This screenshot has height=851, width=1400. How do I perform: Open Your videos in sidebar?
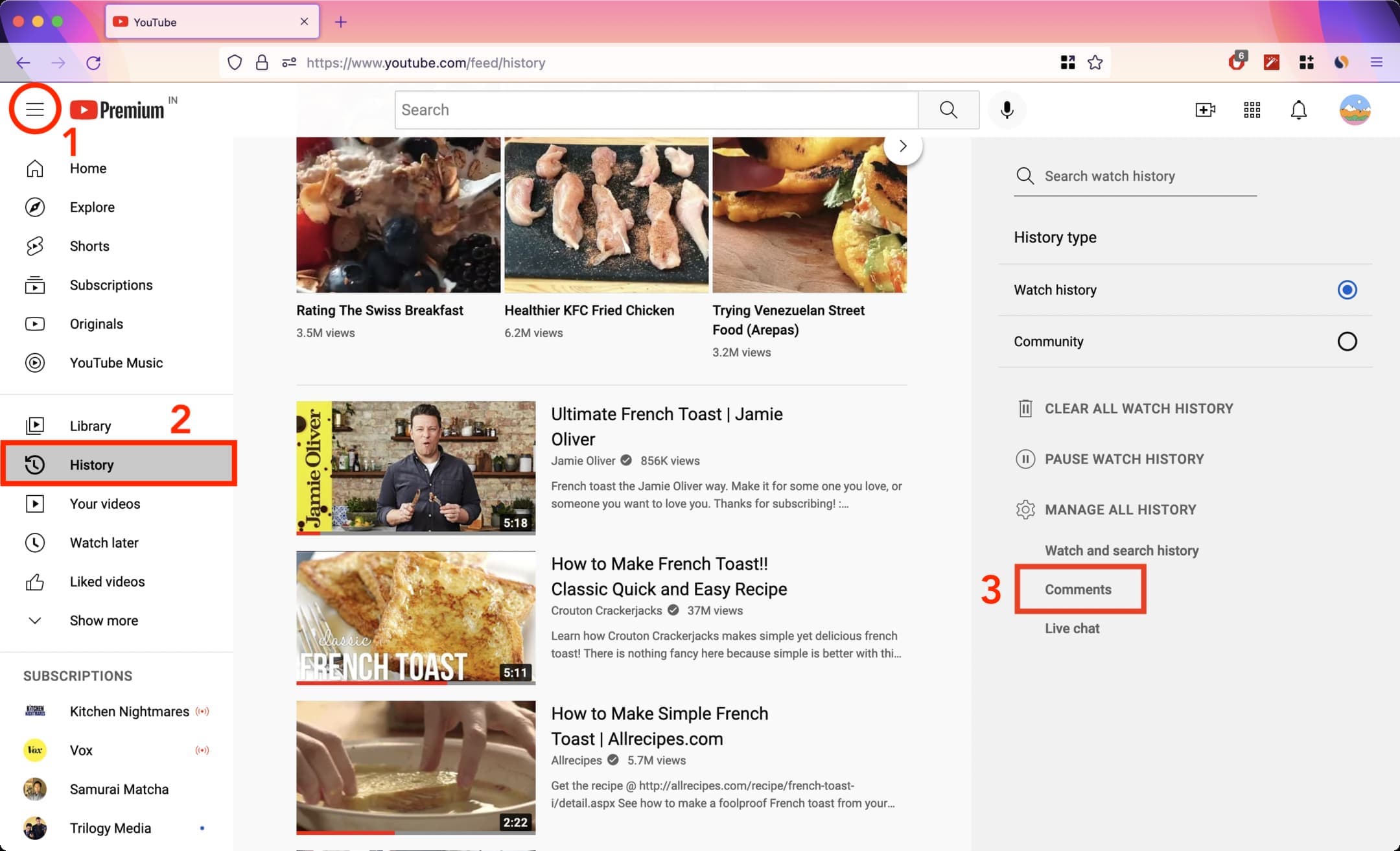[x=117, y=504]
